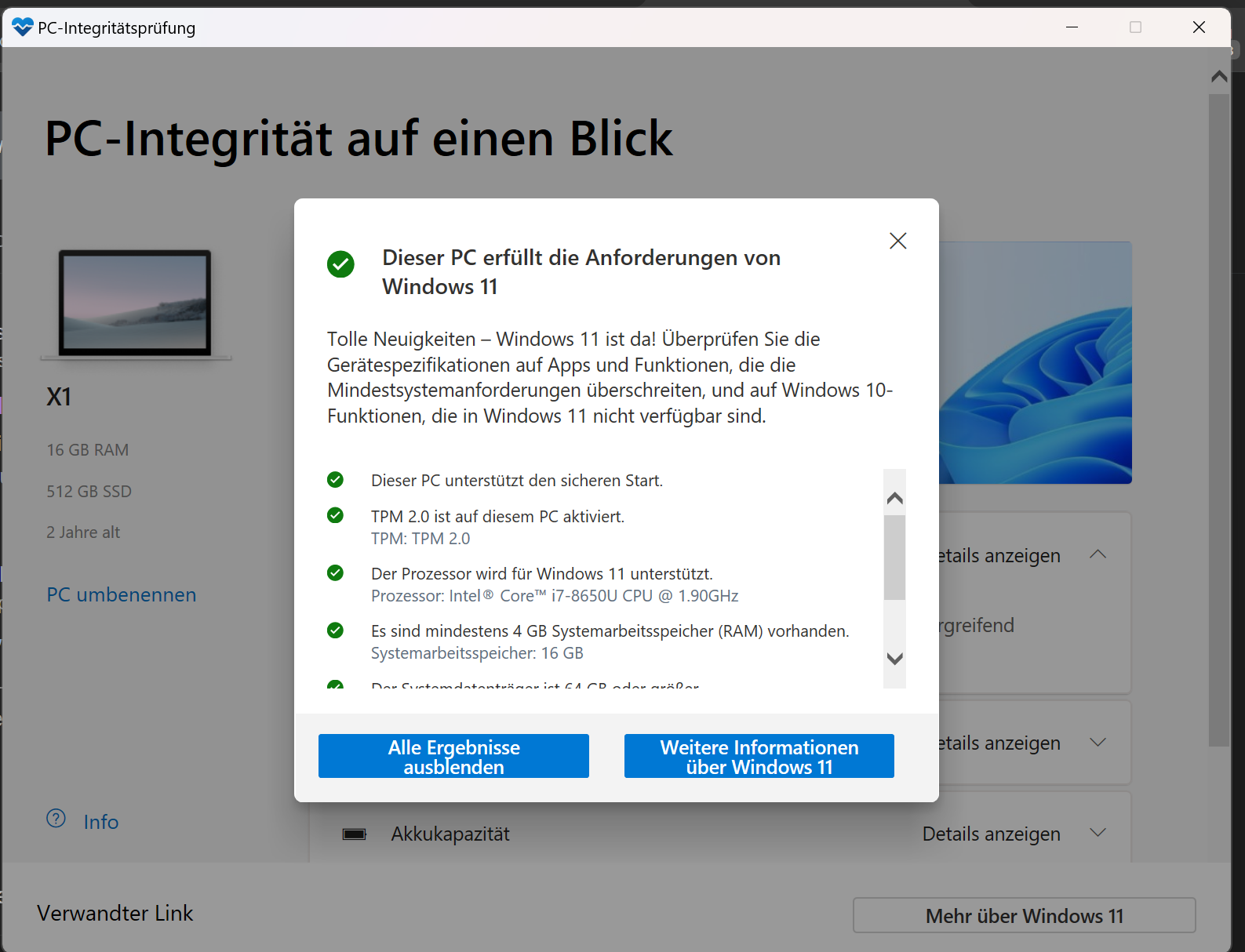Collapse the first Details anzeigen chevron up
This screenshot has width=1245, height=952.
point(1098,554)
